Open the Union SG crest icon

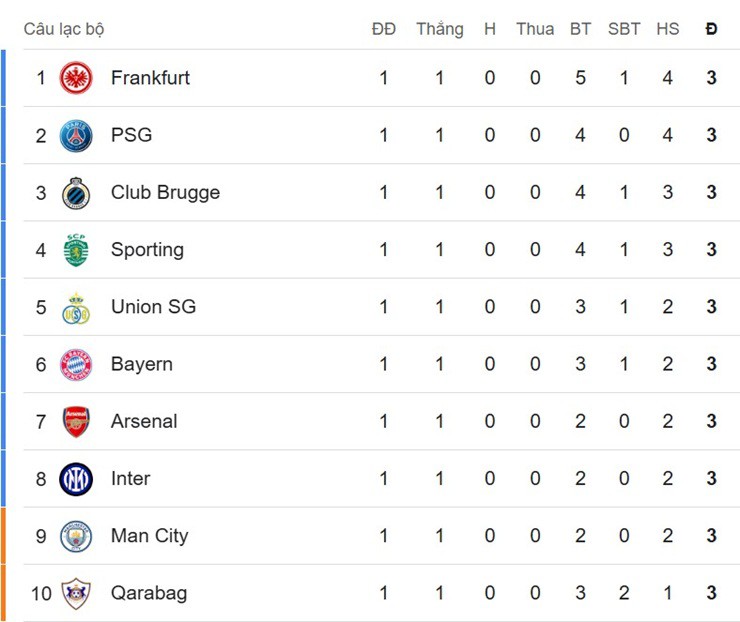point(76,307)
